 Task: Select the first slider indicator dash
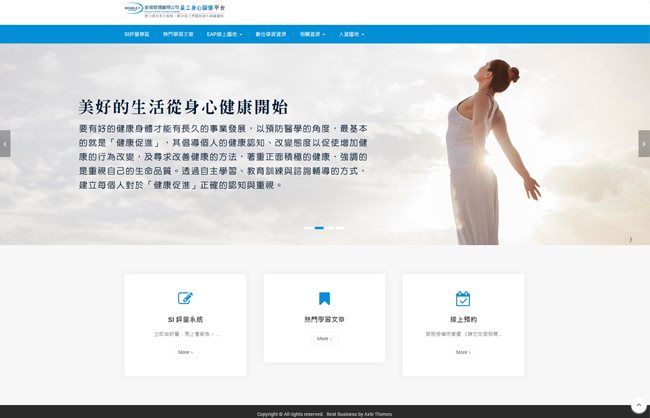(309, 228)
